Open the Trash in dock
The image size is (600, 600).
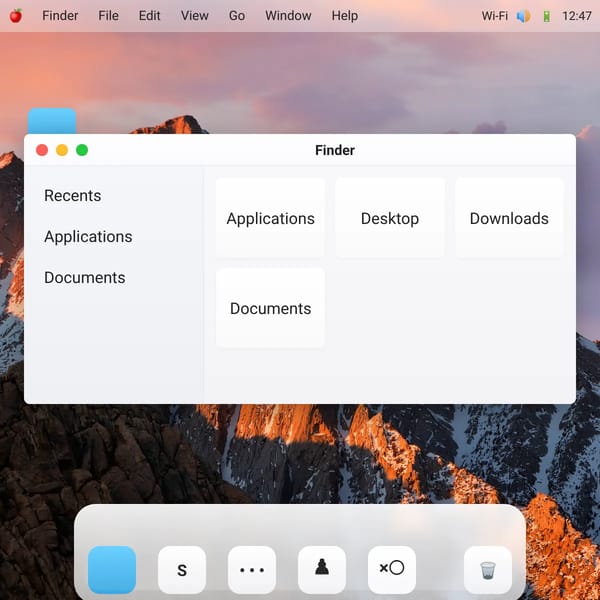point(488,570)
